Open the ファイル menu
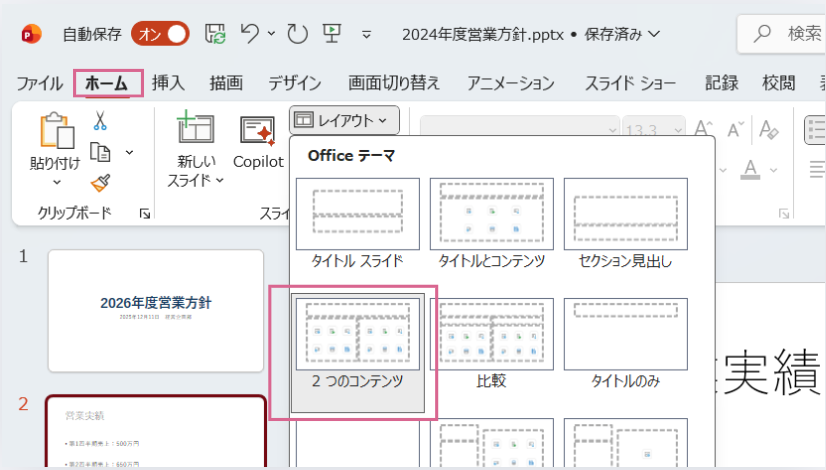Screen dimensions: 826x470 click(x=40, y=83)
